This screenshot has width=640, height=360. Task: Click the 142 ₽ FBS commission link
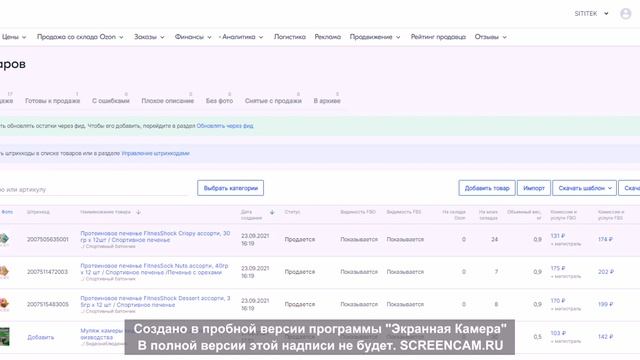(x=605, y=337)
